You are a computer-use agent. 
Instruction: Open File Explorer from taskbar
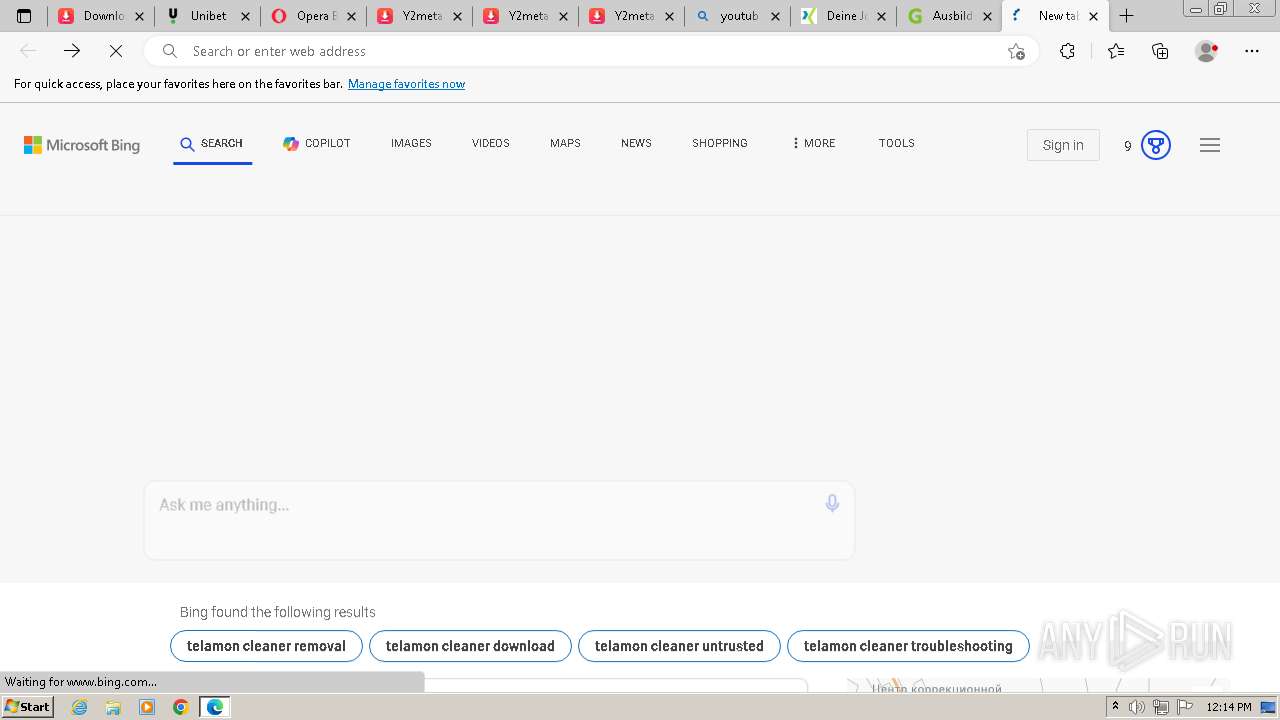click(x=113, y=707)
